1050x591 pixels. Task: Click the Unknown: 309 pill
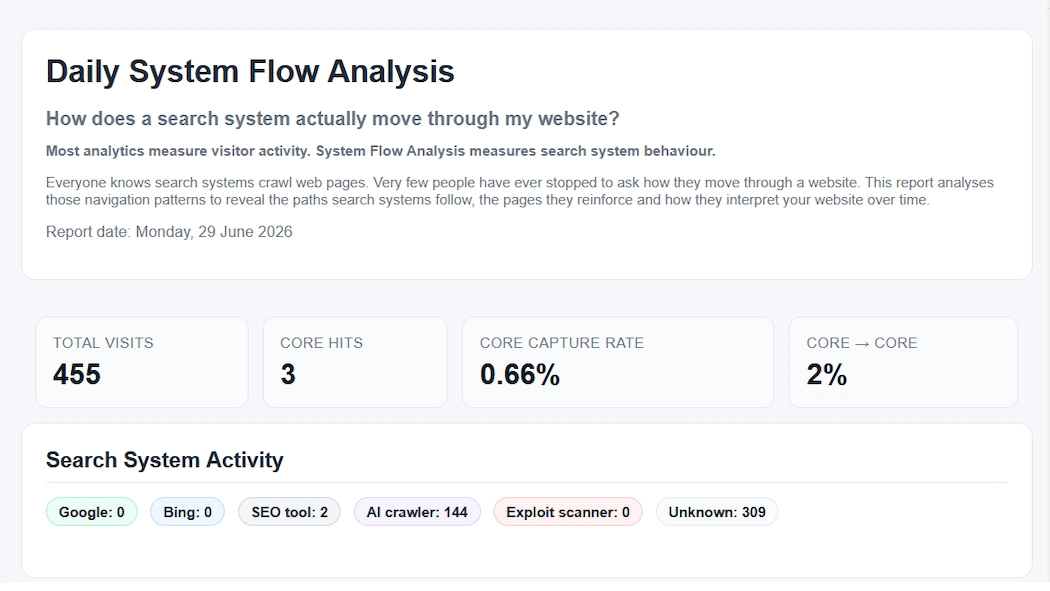(717, 512)
